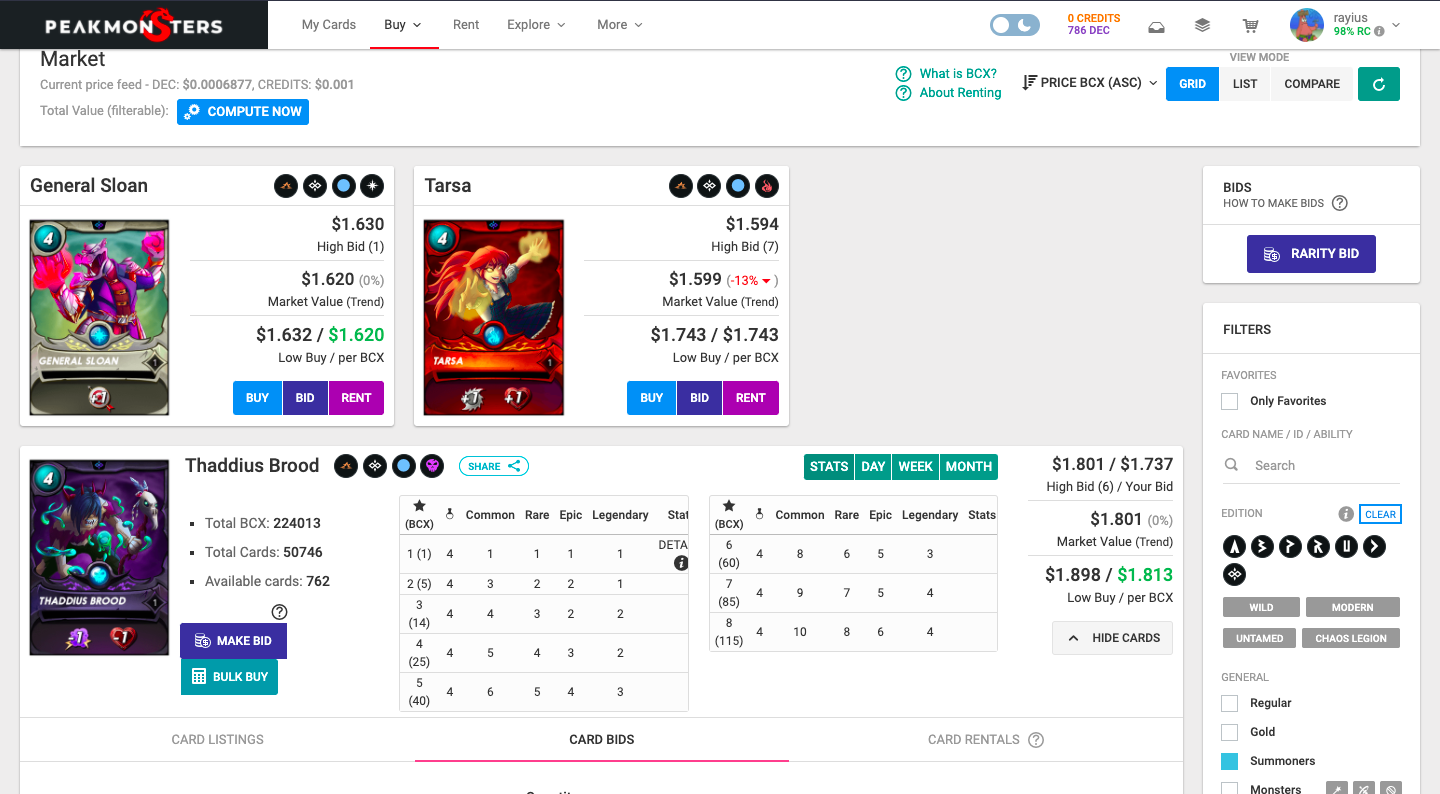Select the arrow-shaped edition filter icon
1440x794 pixels.
1374,546
